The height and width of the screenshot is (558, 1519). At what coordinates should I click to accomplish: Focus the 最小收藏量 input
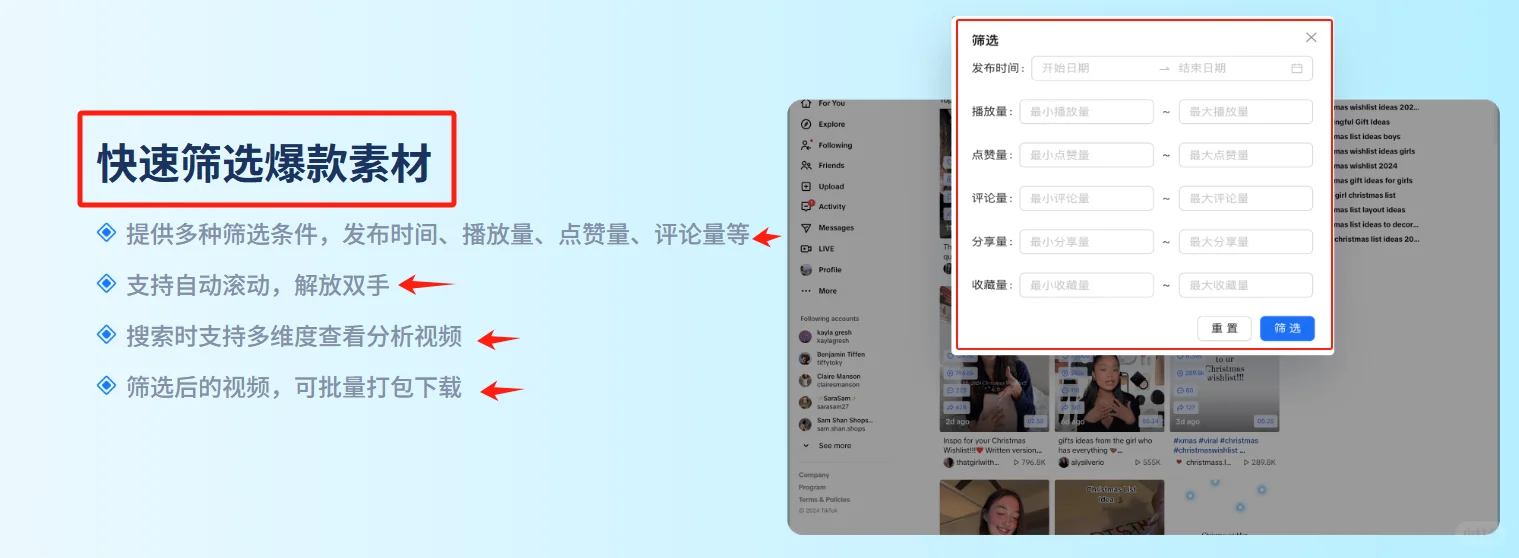tap(1086, 285)
